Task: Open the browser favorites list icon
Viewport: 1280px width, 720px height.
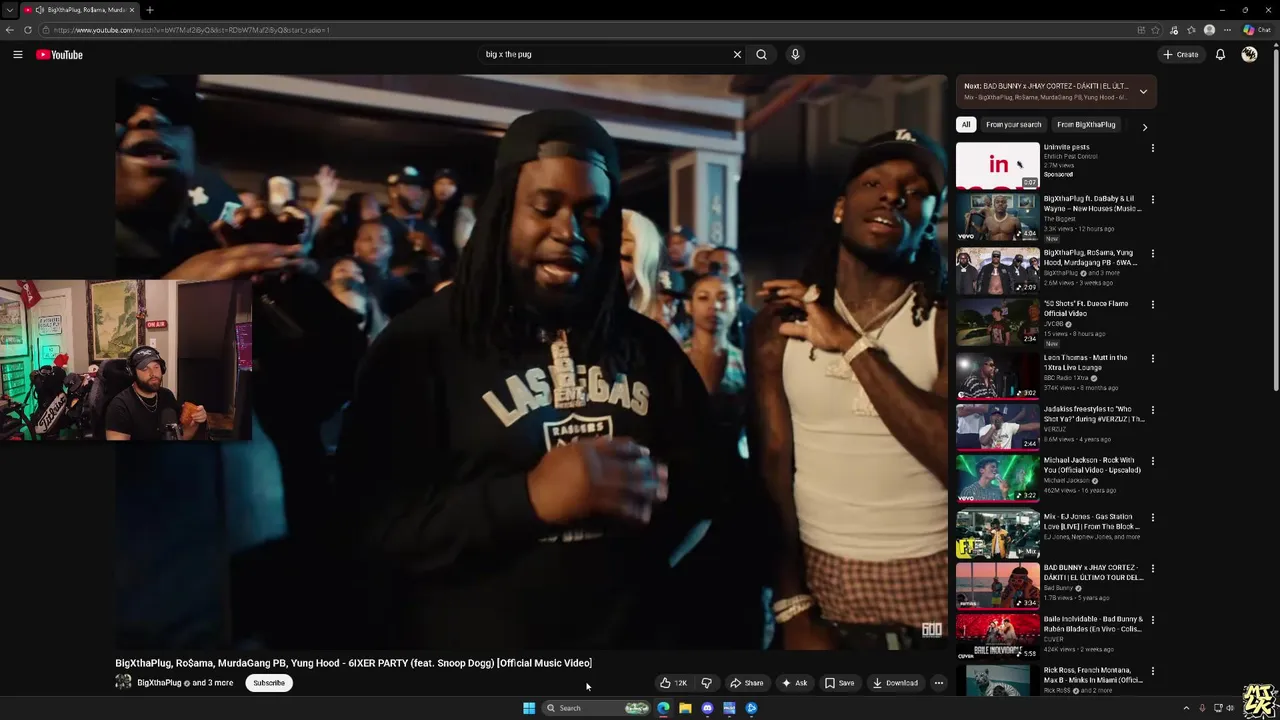Action: coord(1191,30)
